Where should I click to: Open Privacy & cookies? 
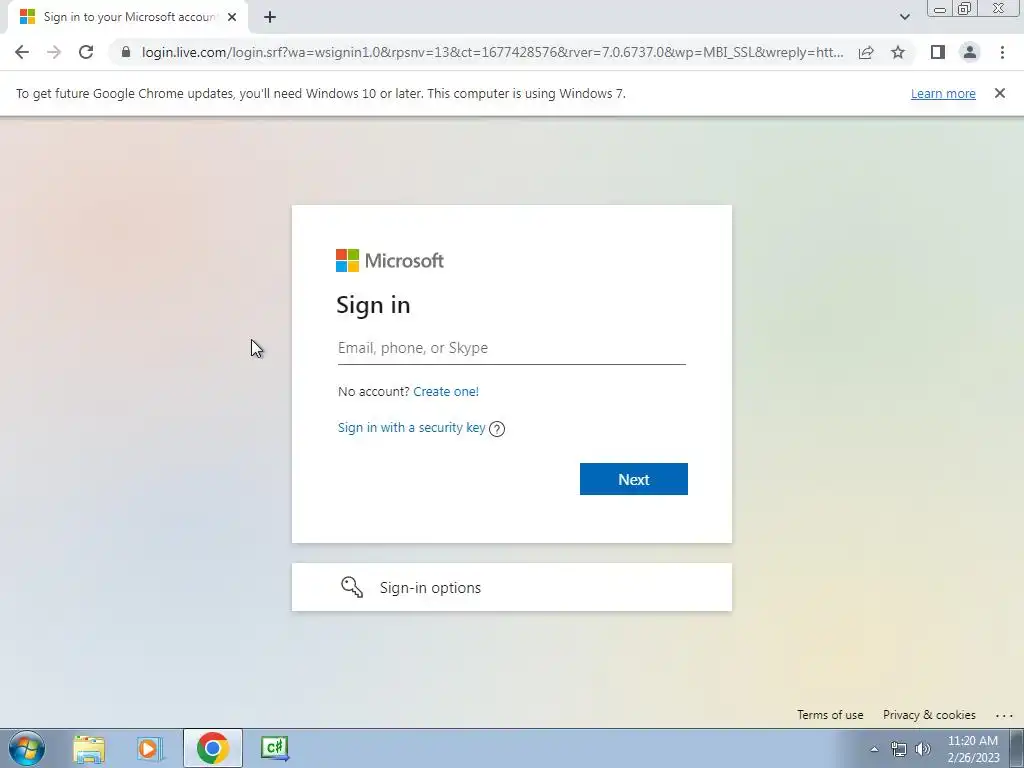pyautogui.click(x=929, y=714)
